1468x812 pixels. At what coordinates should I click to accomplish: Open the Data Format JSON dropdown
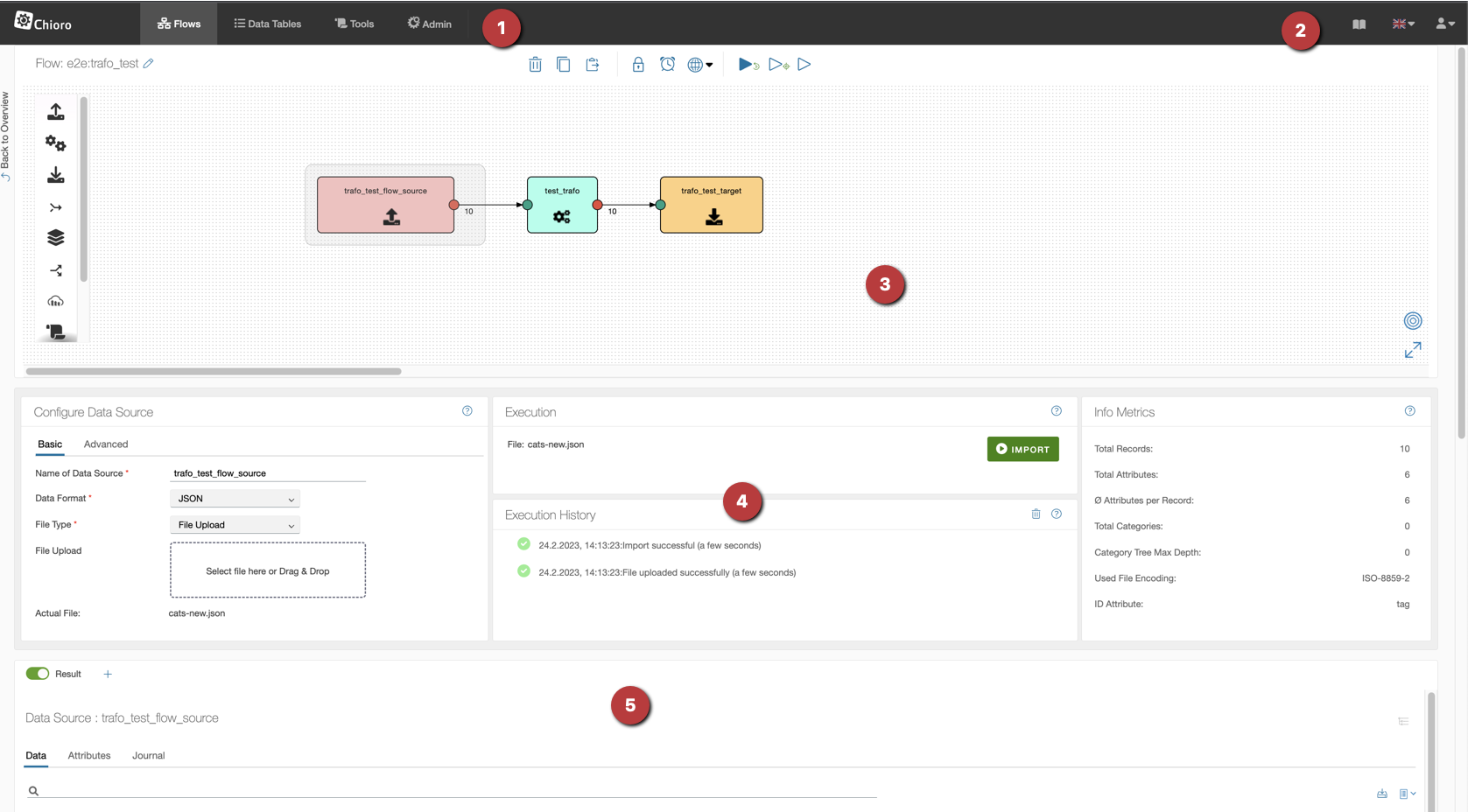point(235,499)
